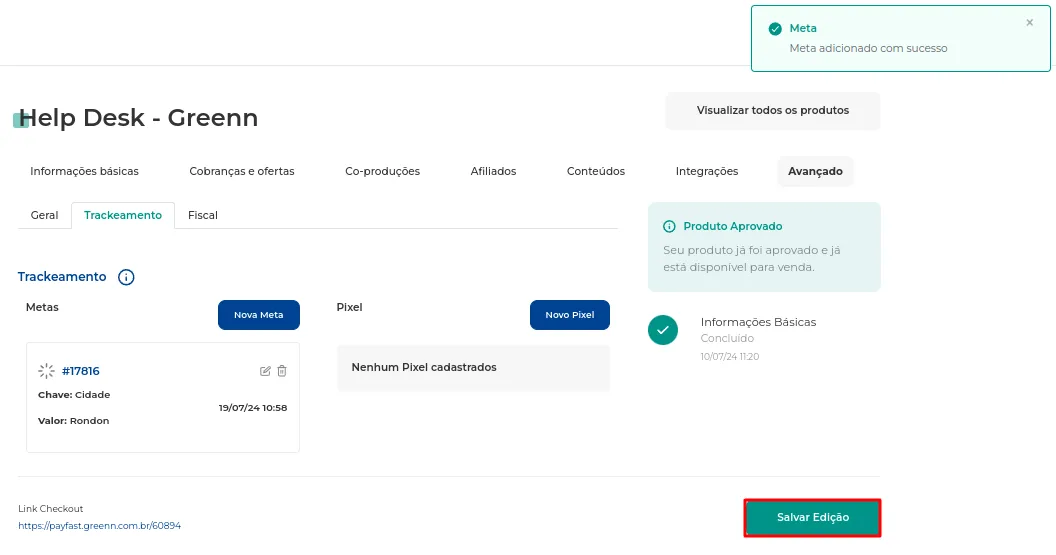Viewport: 1056px width, 555px height.
Task: Click 'Chave: Cidade' text
Action: tap(74, 395)
